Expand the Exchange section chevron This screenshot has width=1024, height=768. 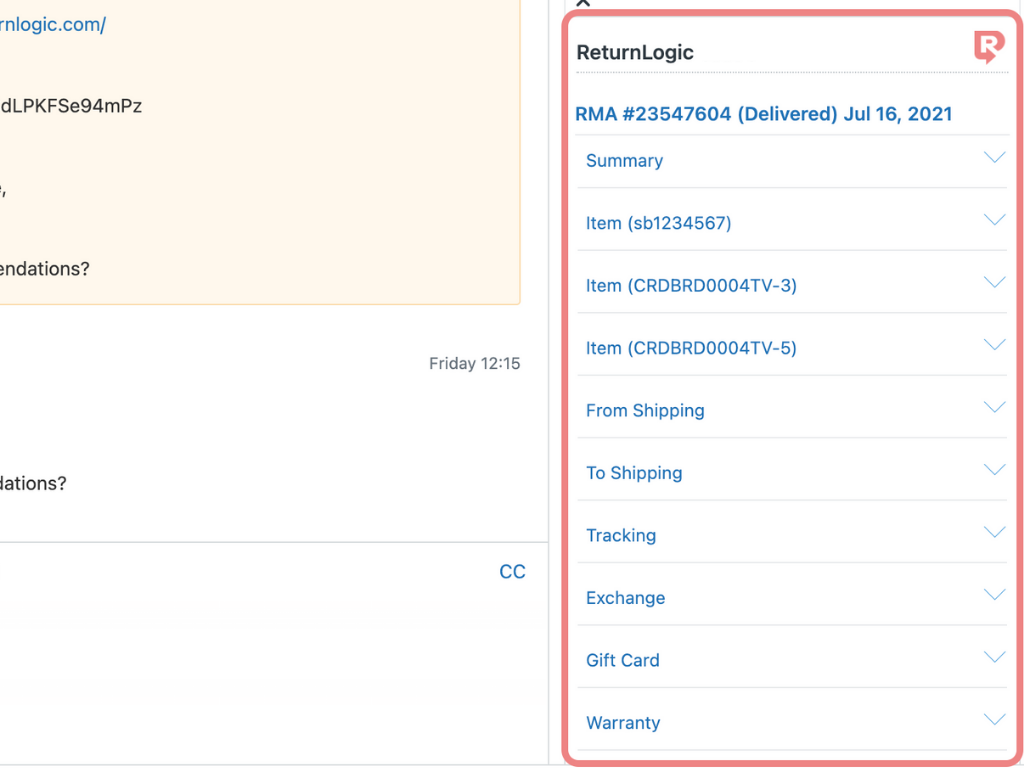(993, 595)
